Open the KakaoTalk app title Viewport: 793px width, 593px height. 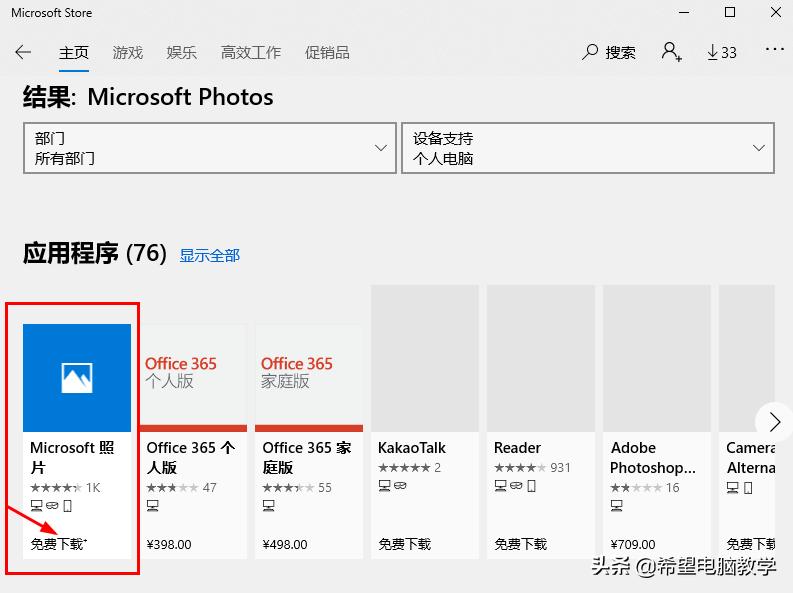[x=412, y=448]
